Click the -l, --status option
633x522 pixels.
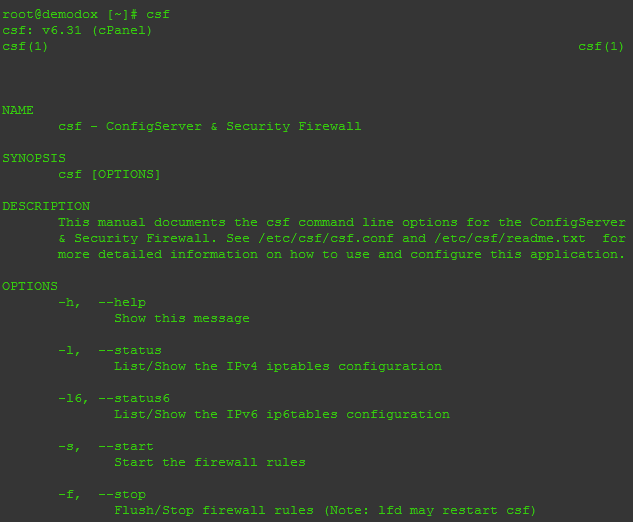point(110,350)
